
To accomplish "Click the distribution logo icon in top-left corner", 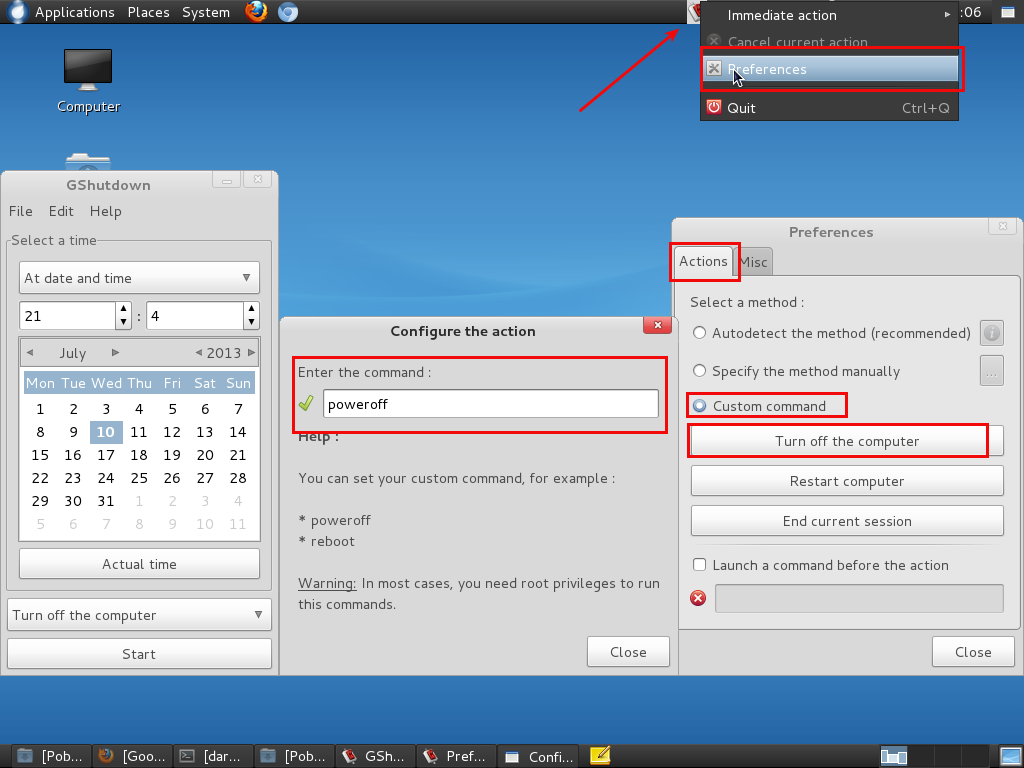I will 16,12.
